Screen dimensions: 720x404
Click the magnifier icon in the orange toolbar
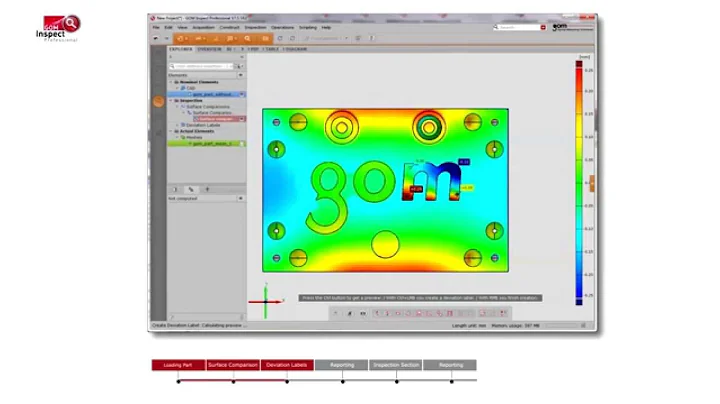click(x=248, y=39)
